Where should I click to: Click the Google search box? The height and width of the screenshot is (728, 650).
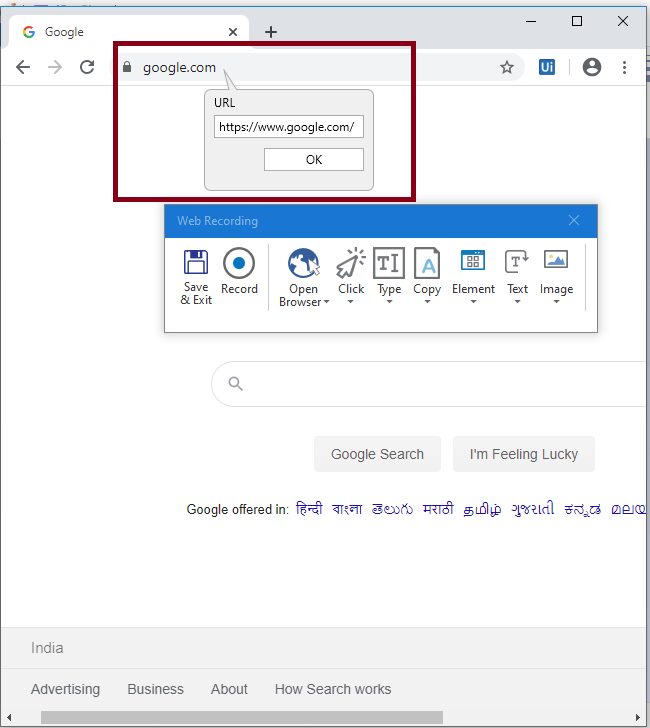click(x=429, y=384)
